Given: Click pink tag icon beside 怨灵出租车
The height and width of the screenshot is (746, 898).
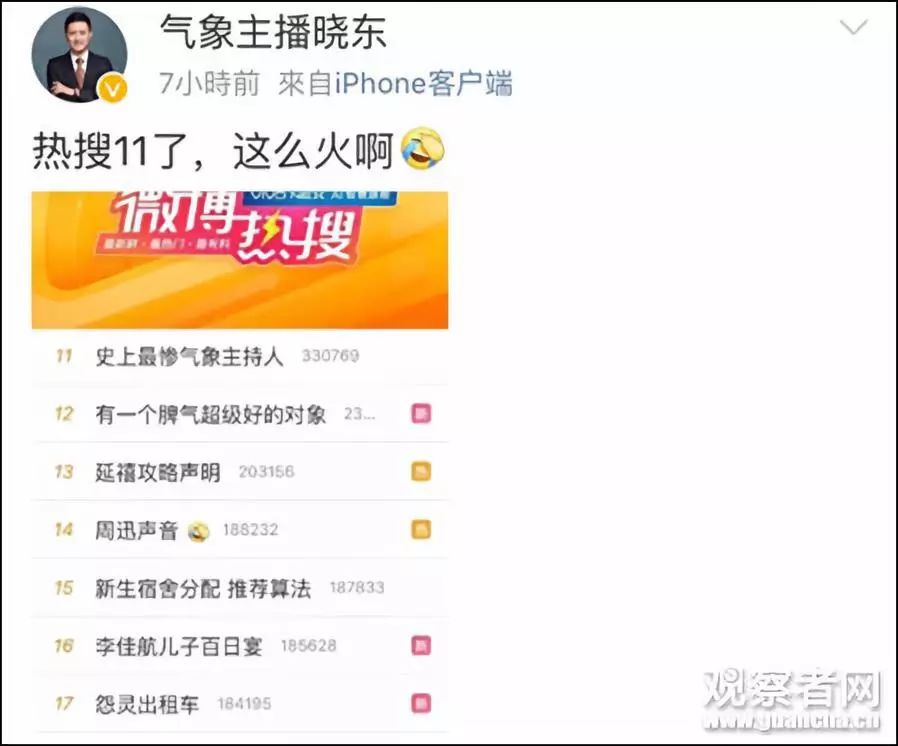Looking at the screenshot, I should [421, 704].
